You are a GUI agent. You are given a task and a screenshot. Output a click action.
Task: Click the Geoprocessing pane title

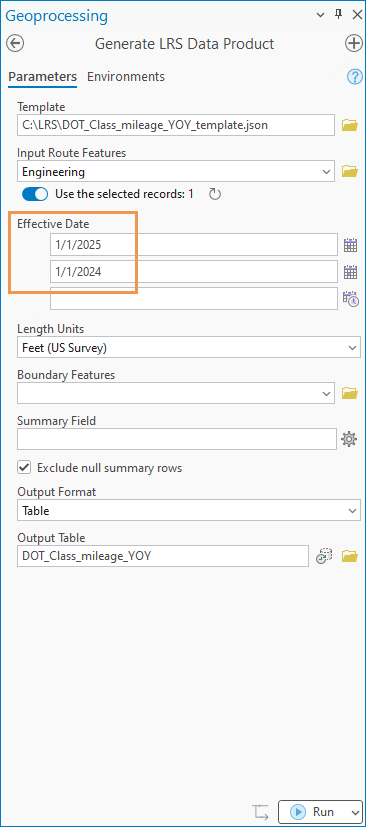coord(56,16)
